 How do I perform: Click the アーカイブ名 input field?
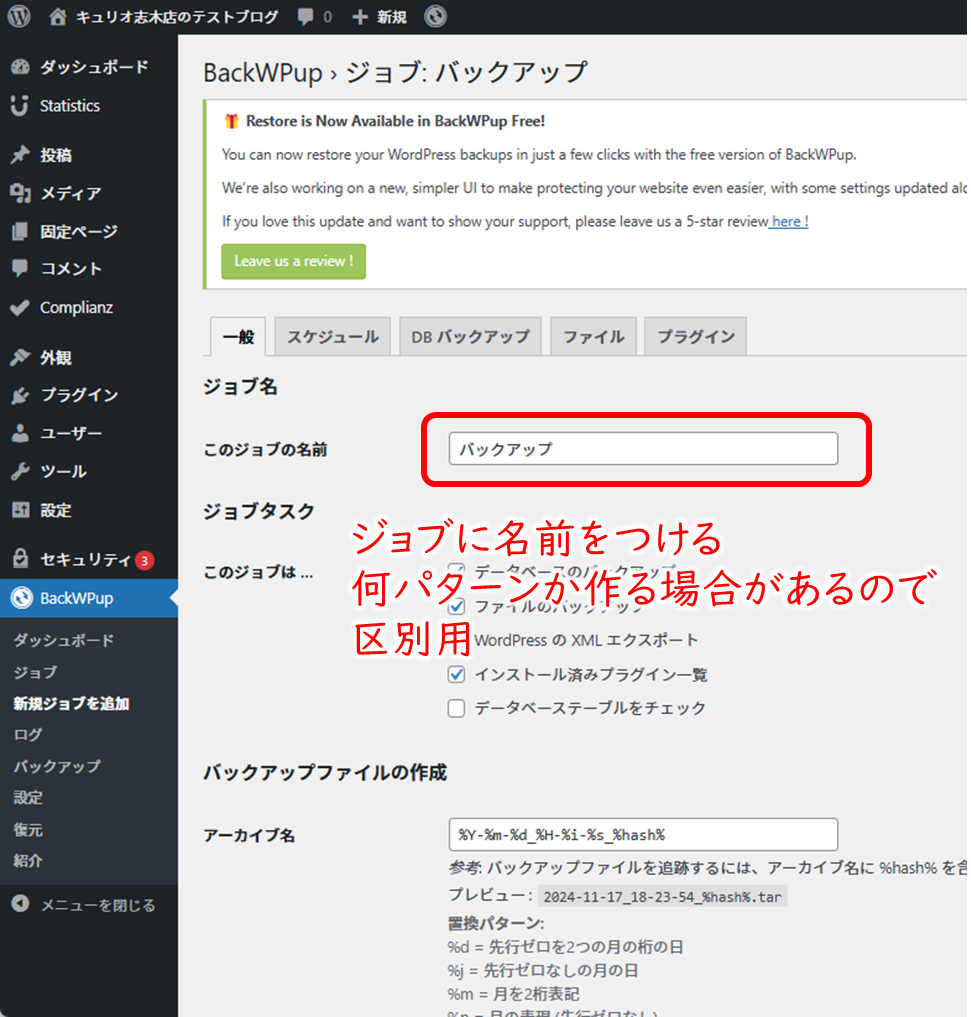point(643,835)
